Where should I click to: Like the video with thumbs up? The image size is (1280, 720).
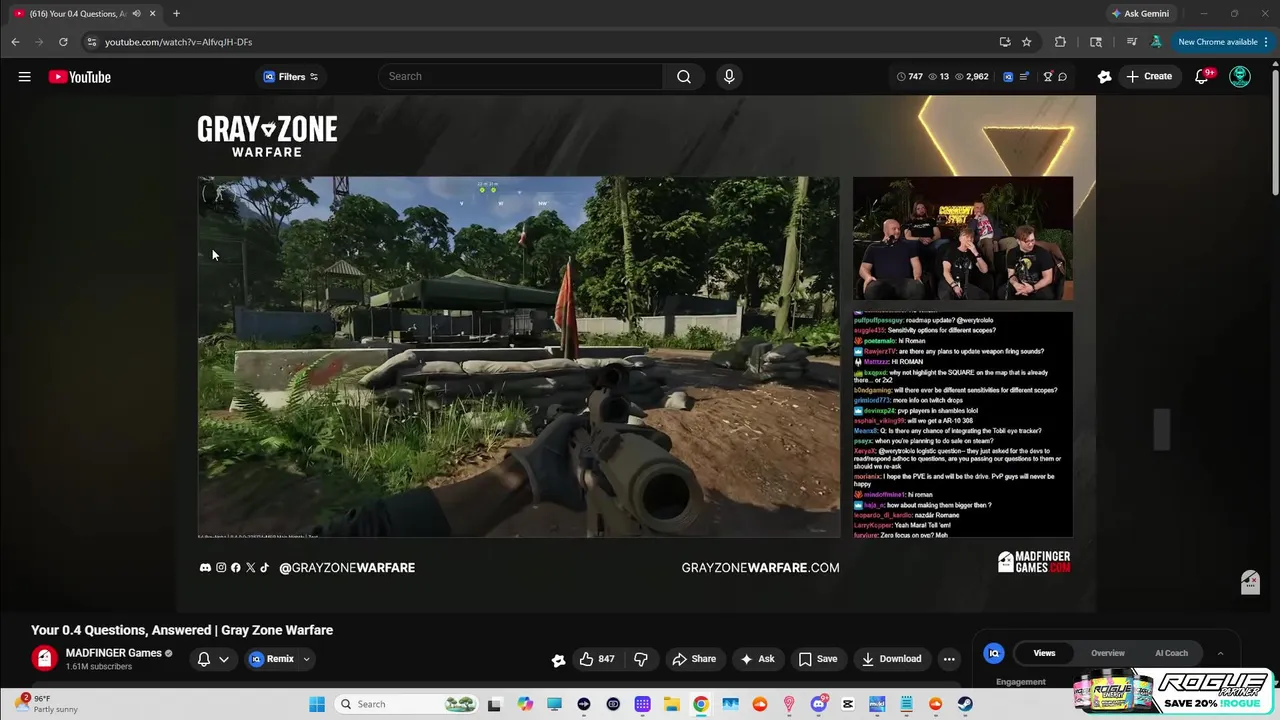(x=596, y=659)
